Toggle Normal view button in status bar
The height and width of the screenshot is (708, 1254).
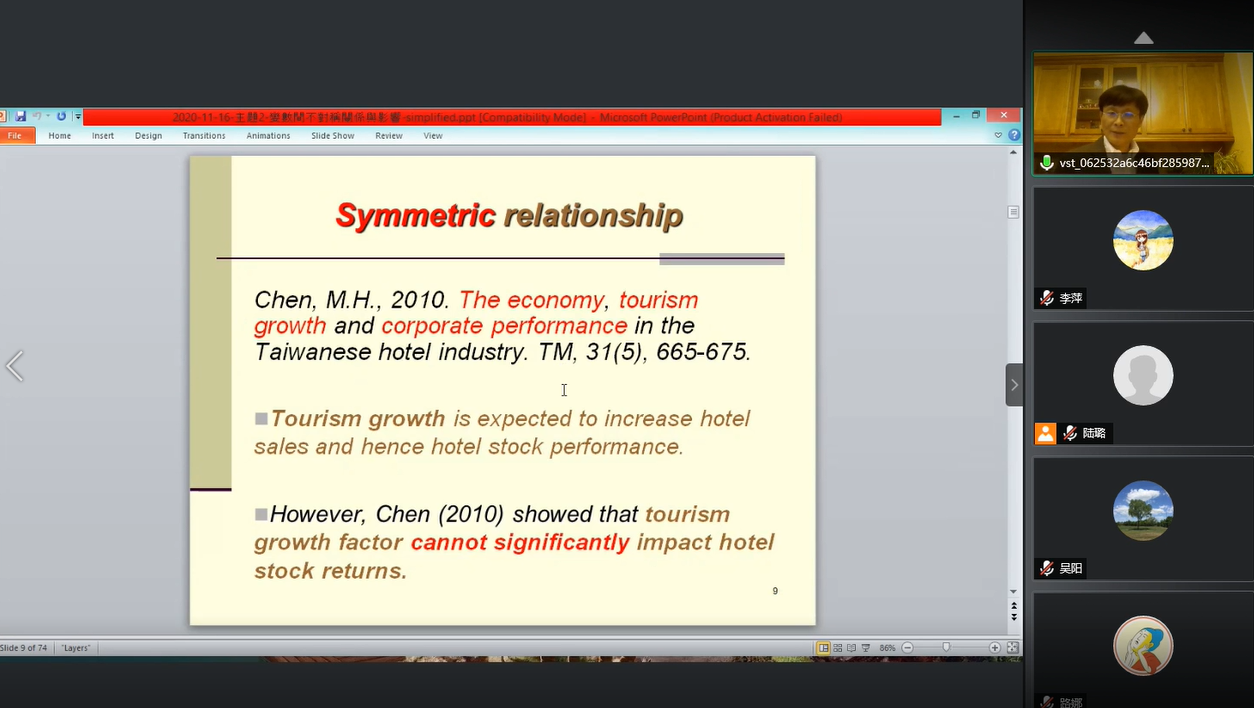click(823, 648)
